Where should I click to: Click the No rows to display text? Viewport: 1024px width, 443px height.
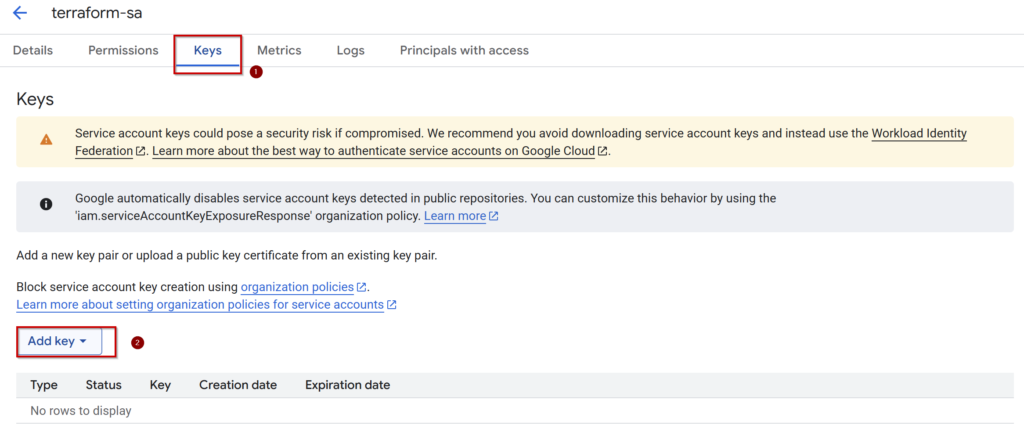[x=81, y=411]
